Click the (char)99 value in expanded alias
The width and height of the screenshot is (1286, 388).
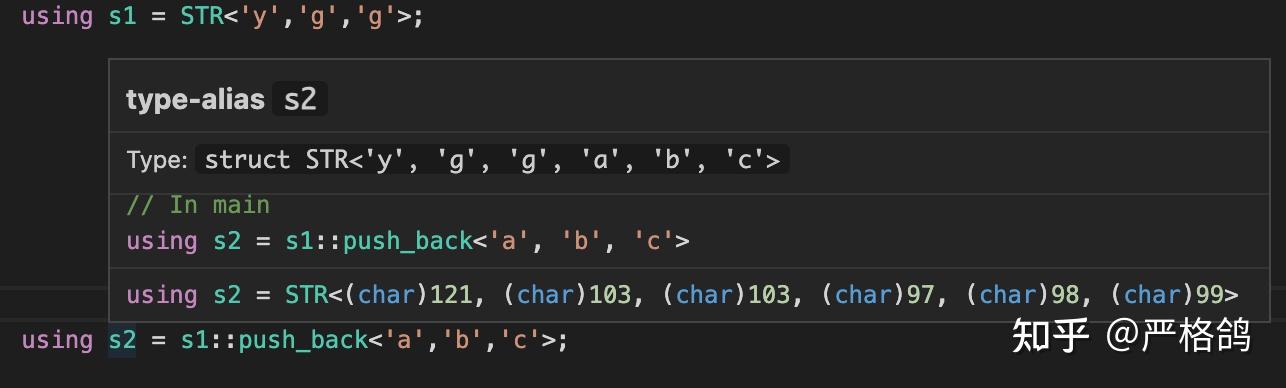coord(1167,295)
